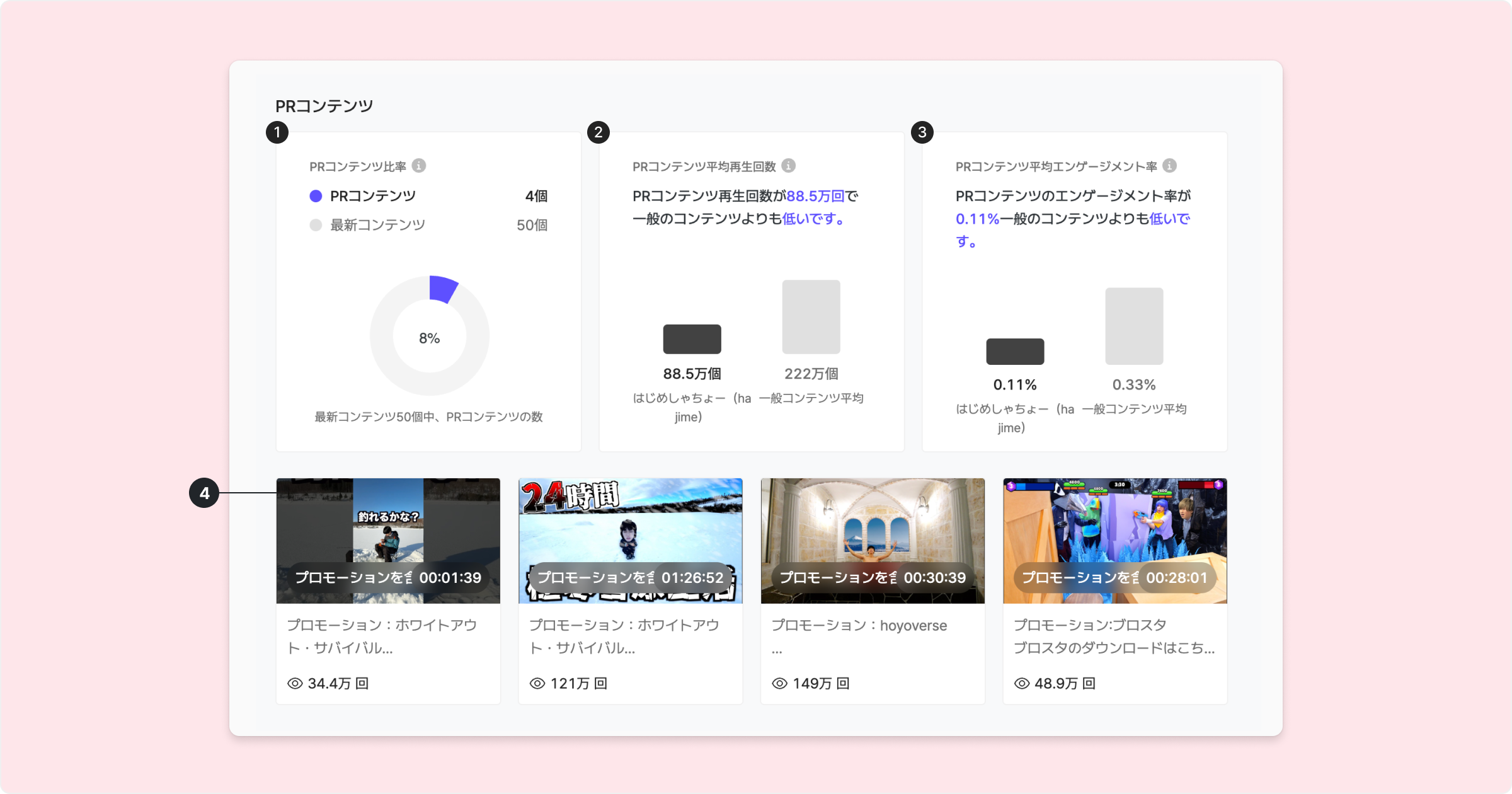Click info icon beside PRコンテンツ比率

click(419, 166)
